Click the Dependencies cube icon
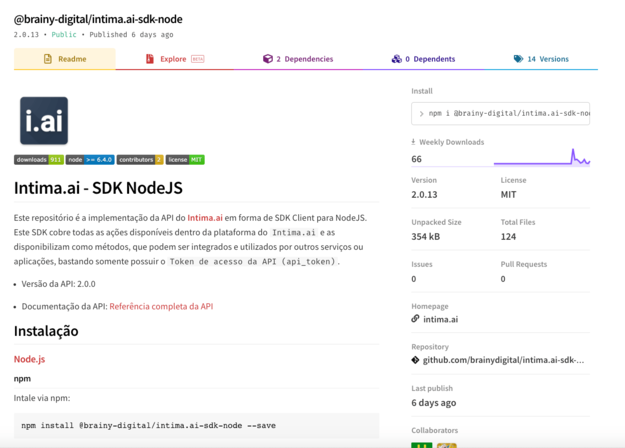The height and width of the screenshot is (448, 625). 267,59
